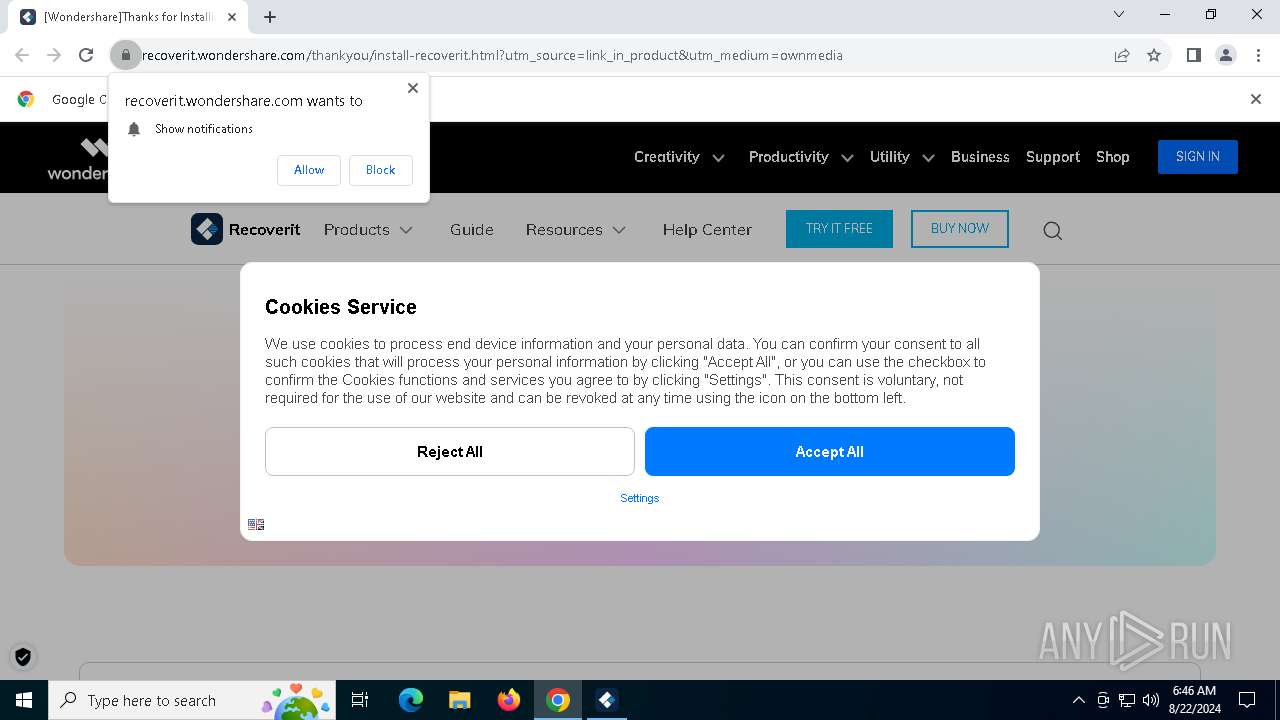Click the privacy shield badge icon

23,657
